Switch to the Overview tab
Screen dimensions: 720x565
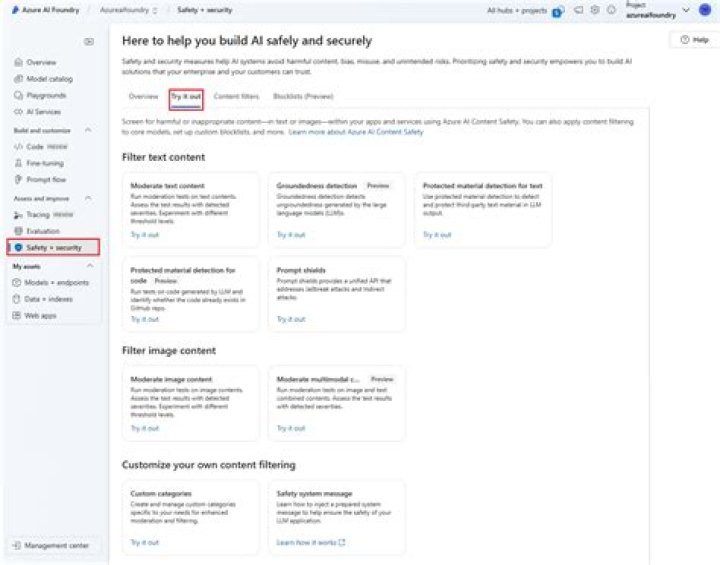(x=143, y=96)
